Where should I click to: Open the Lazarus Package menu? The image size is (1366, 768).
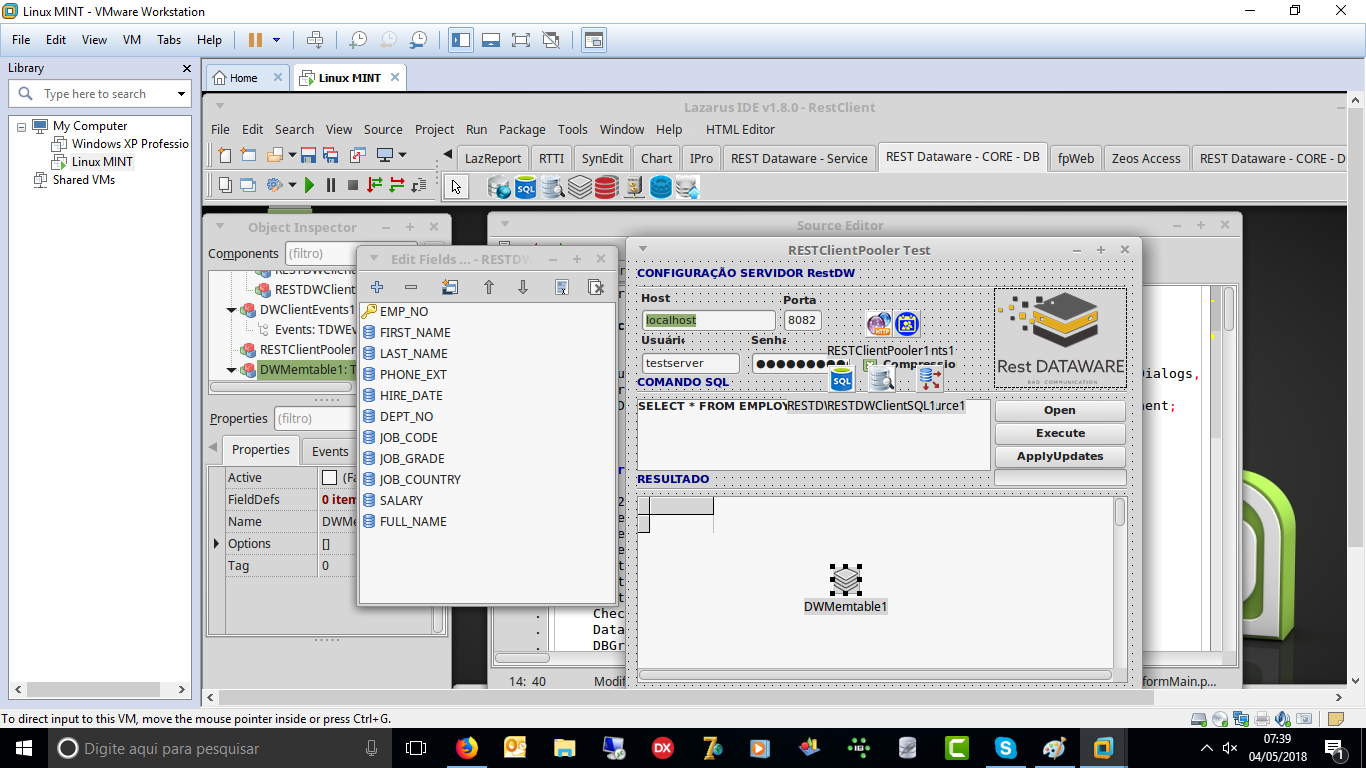pos(522,129)
